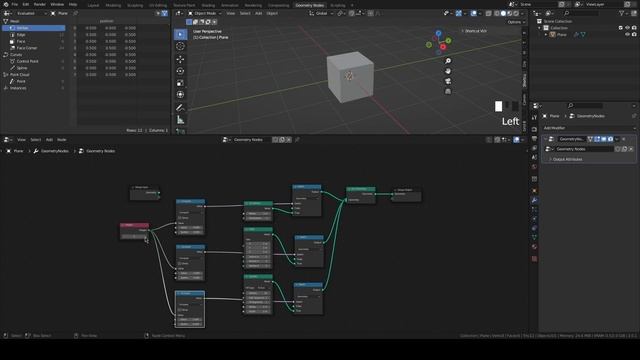Expand the Plane item in outliner
Image resolution: width=640 pixels, height=360 pixels.
(x=546, y=35)
